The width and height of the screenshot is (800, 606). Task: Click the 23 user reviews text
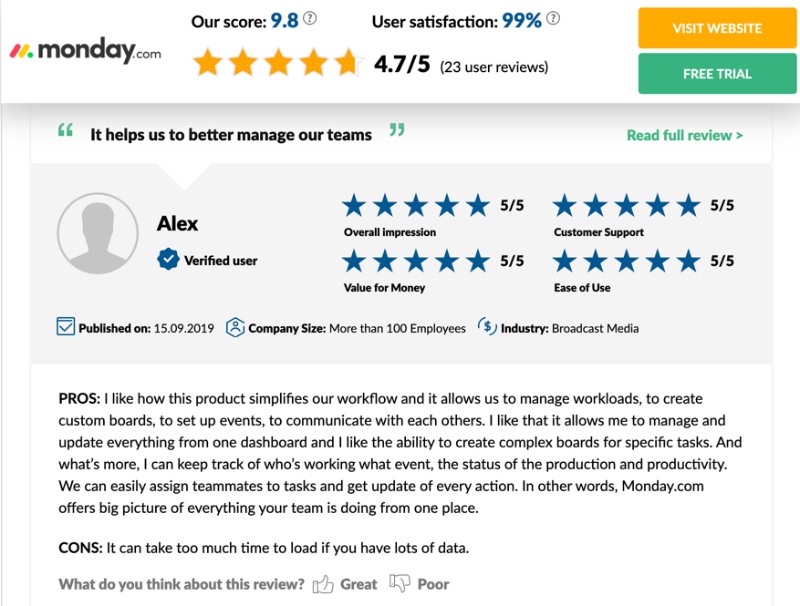click(494, 67)
